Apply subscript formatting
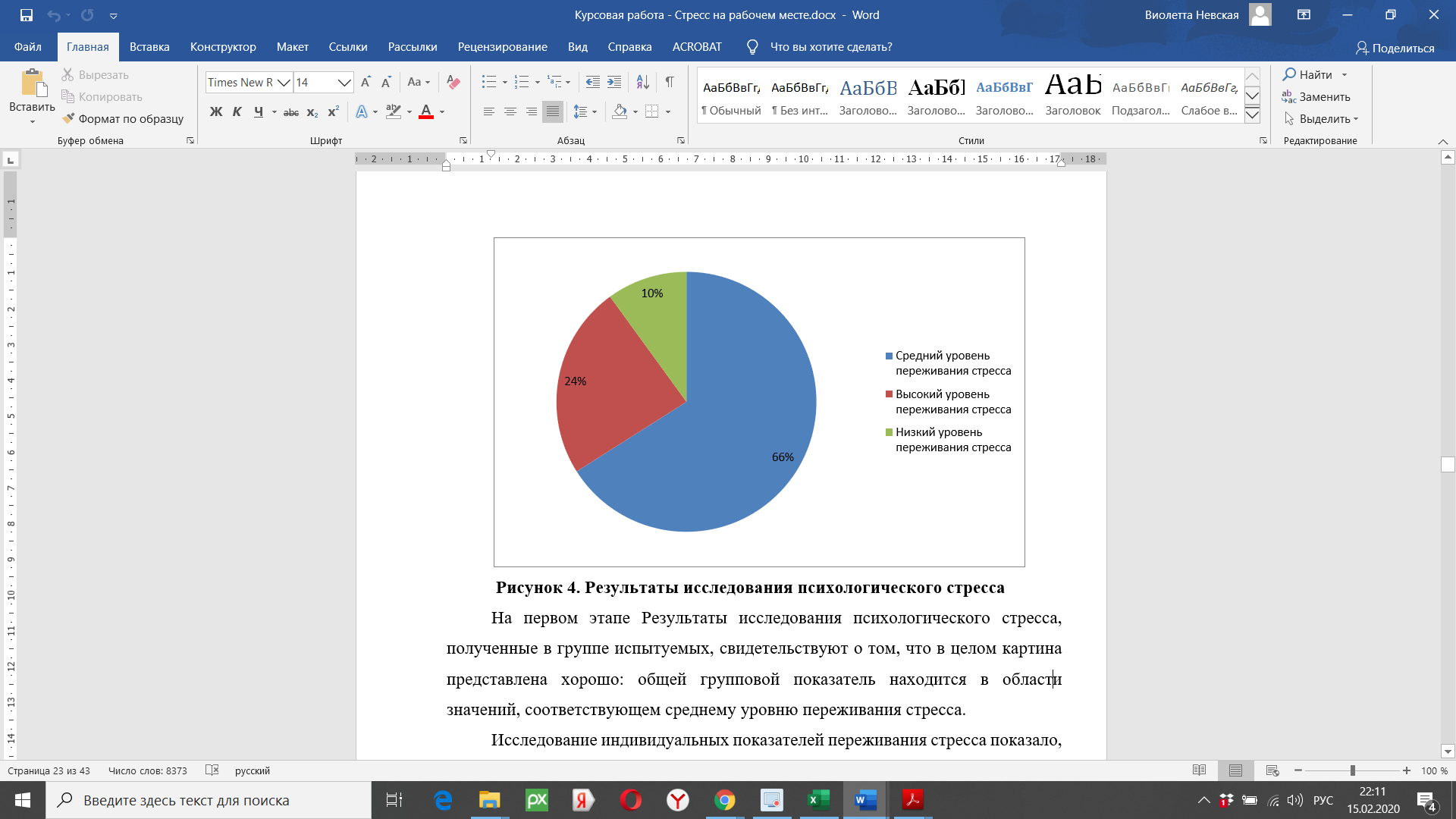Viewport: 1456px width, 819px height. click(312, 112)
